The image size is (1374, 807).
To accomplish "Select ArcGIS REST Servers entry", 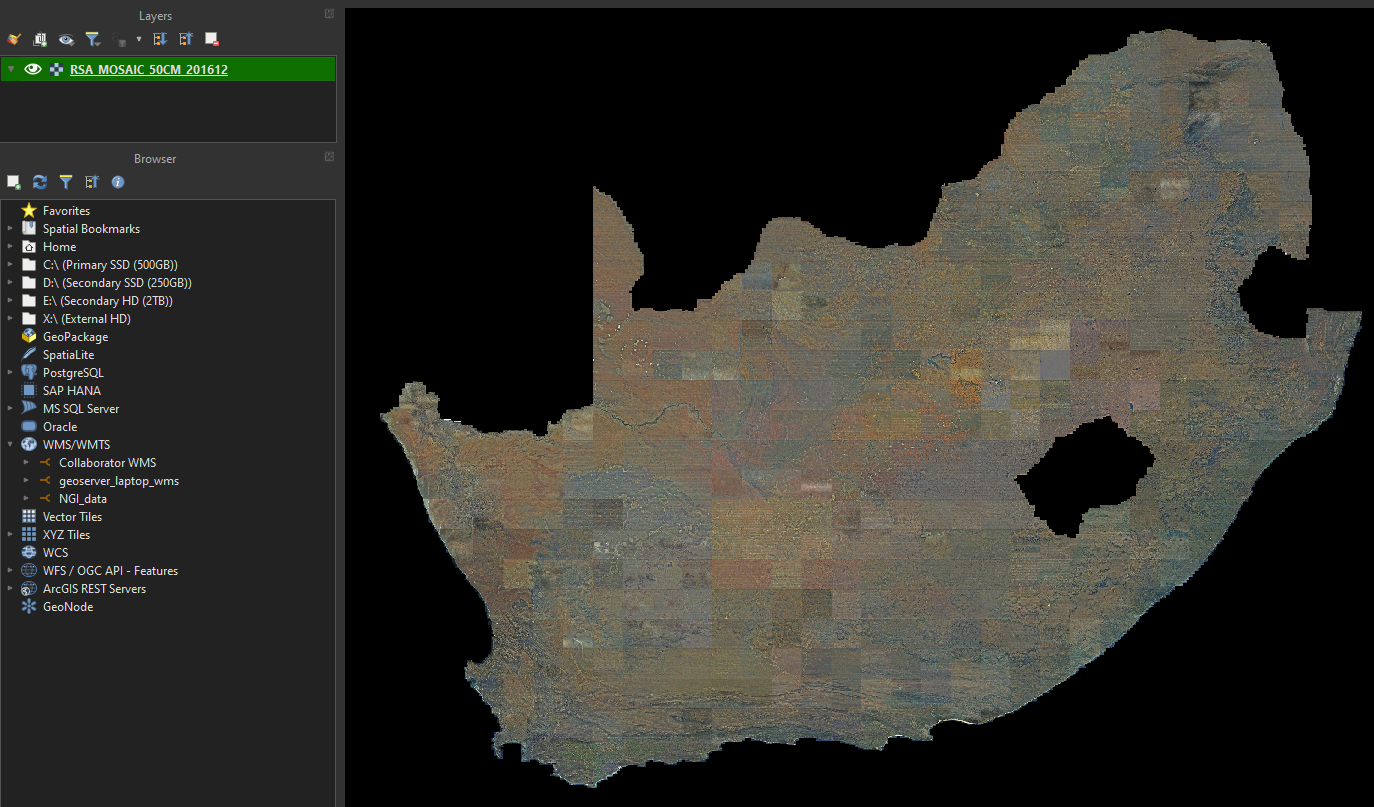I will (x=94, y=589).
